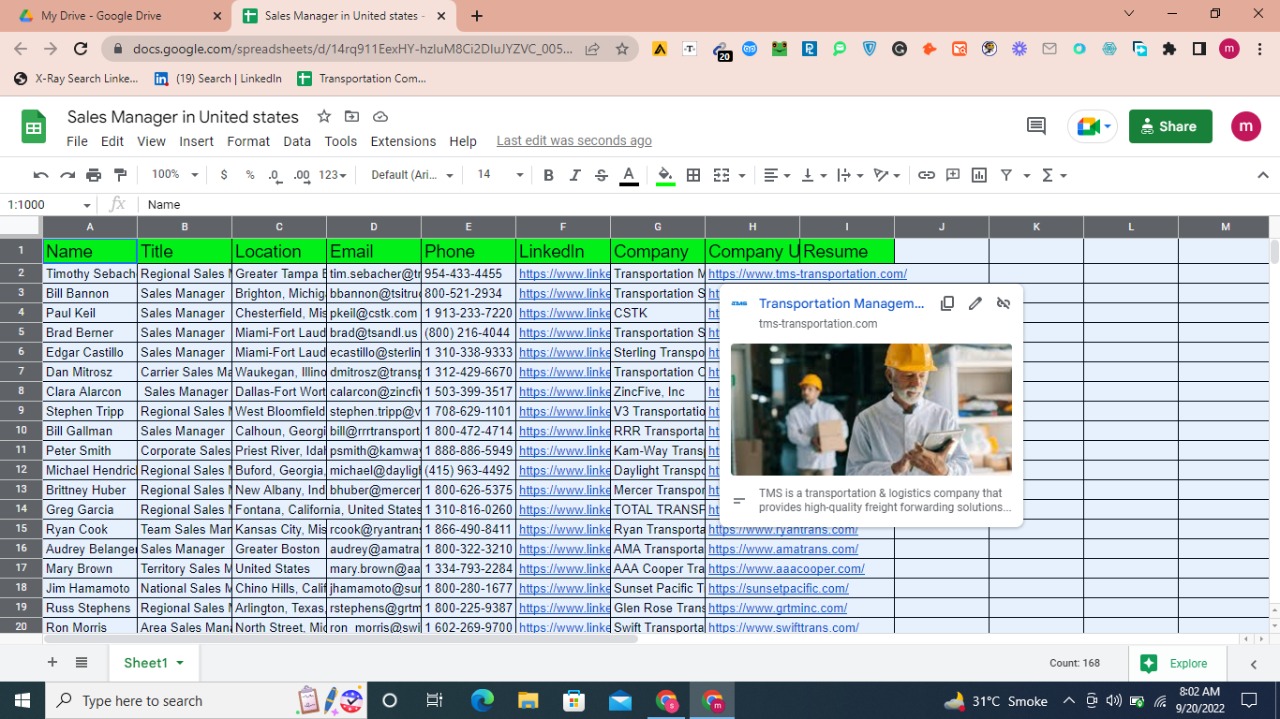The image size is (1280, 719).
Task: Open comment history icon
Action: click(1036, 126)
